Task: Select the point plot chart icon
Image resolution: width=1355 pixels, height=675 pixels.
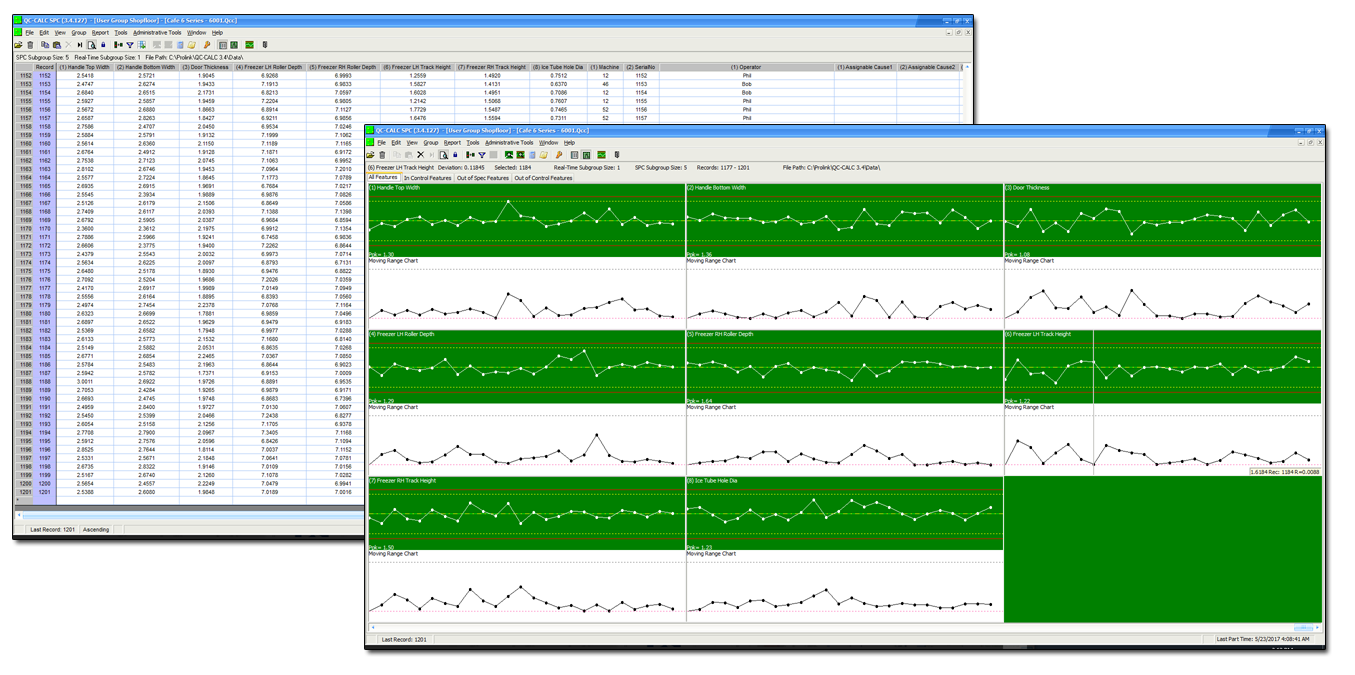Action: 117,44
